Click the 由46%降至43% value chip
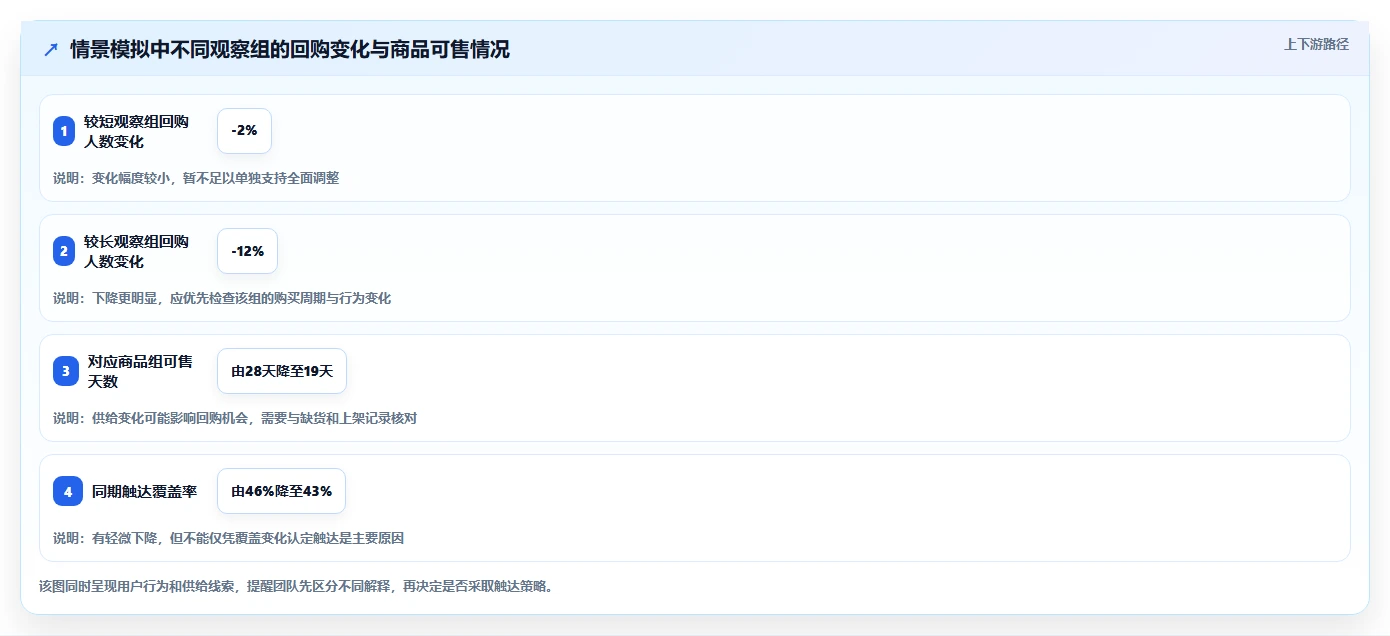The image size is (1390, 636). coord(281,491)
